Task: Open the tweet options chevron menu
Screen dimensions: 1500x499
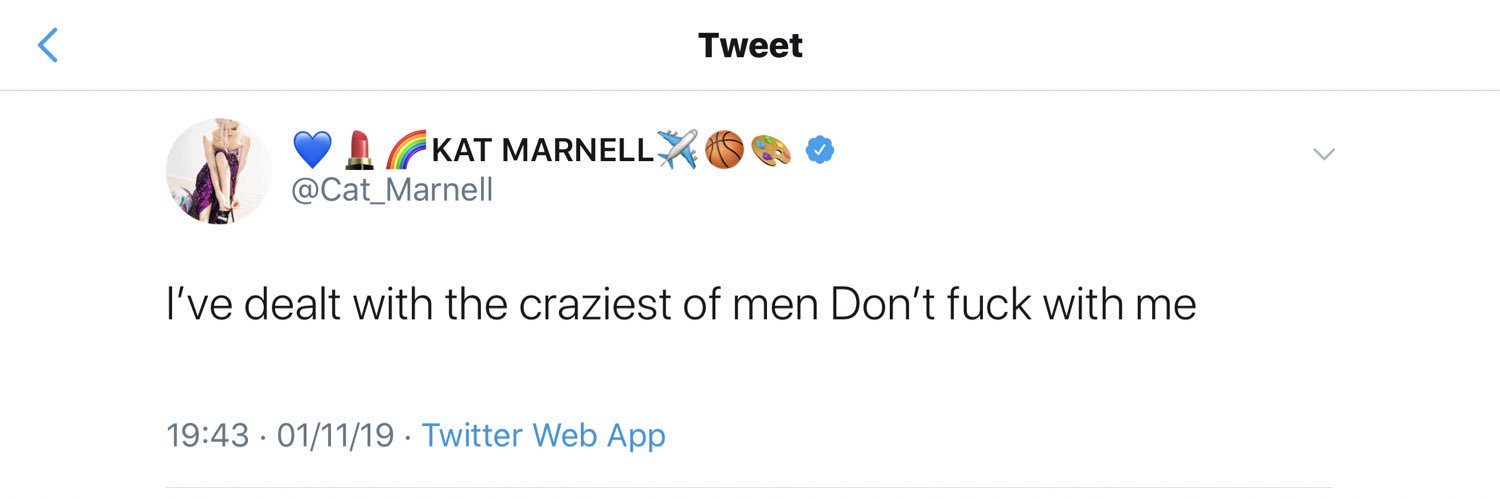Action: (1323, 154)
